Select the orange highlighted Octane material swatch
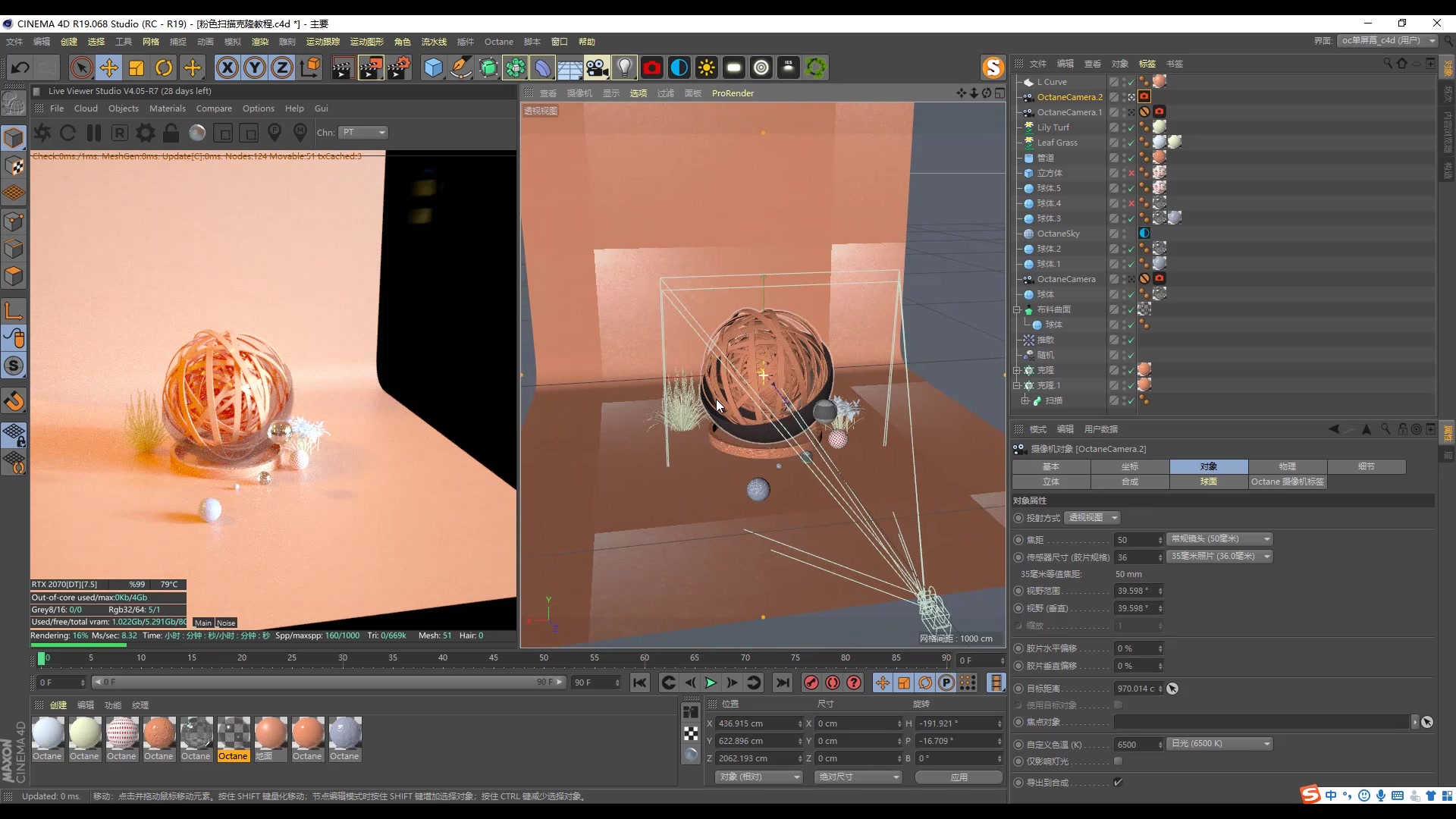 pyautogui.click(x=233, y=734)
